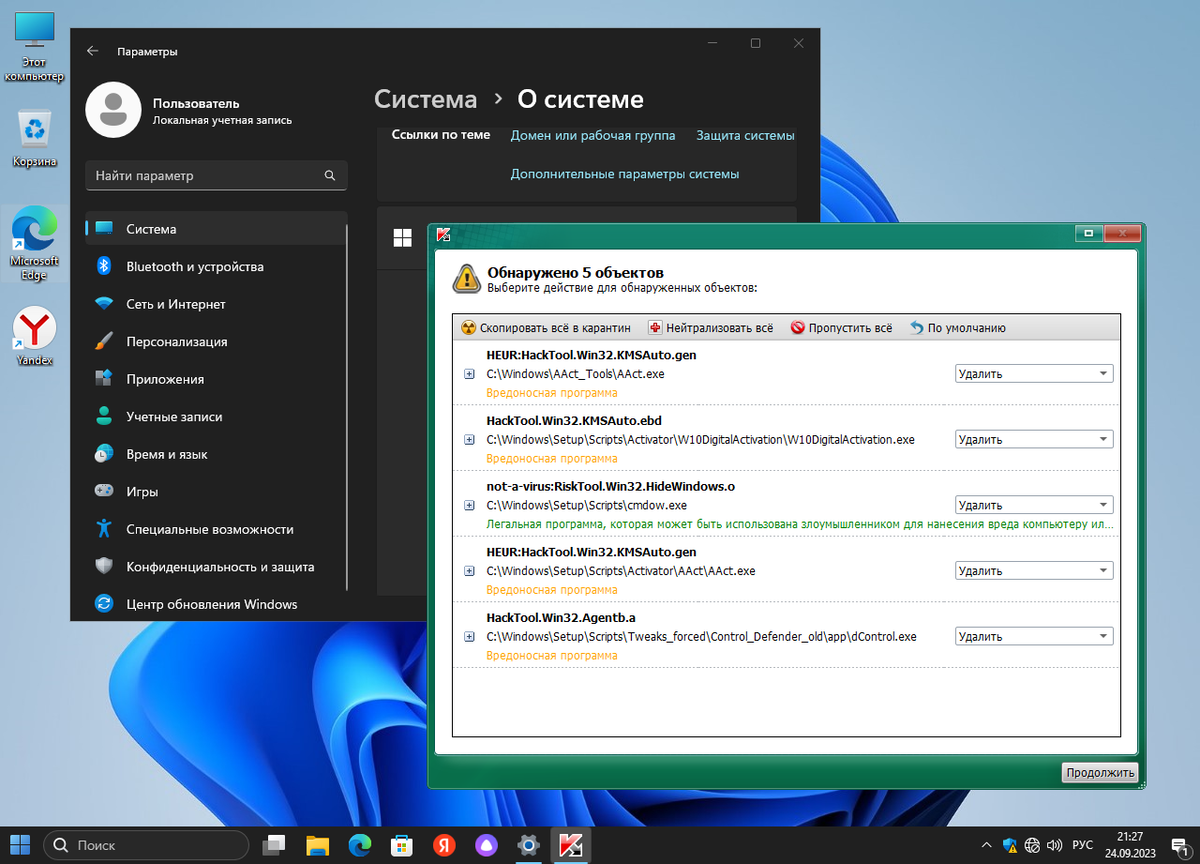Open 'Время и язык' settings section
This screenshot has height=864, width=1200.
(x=216, y=454)
